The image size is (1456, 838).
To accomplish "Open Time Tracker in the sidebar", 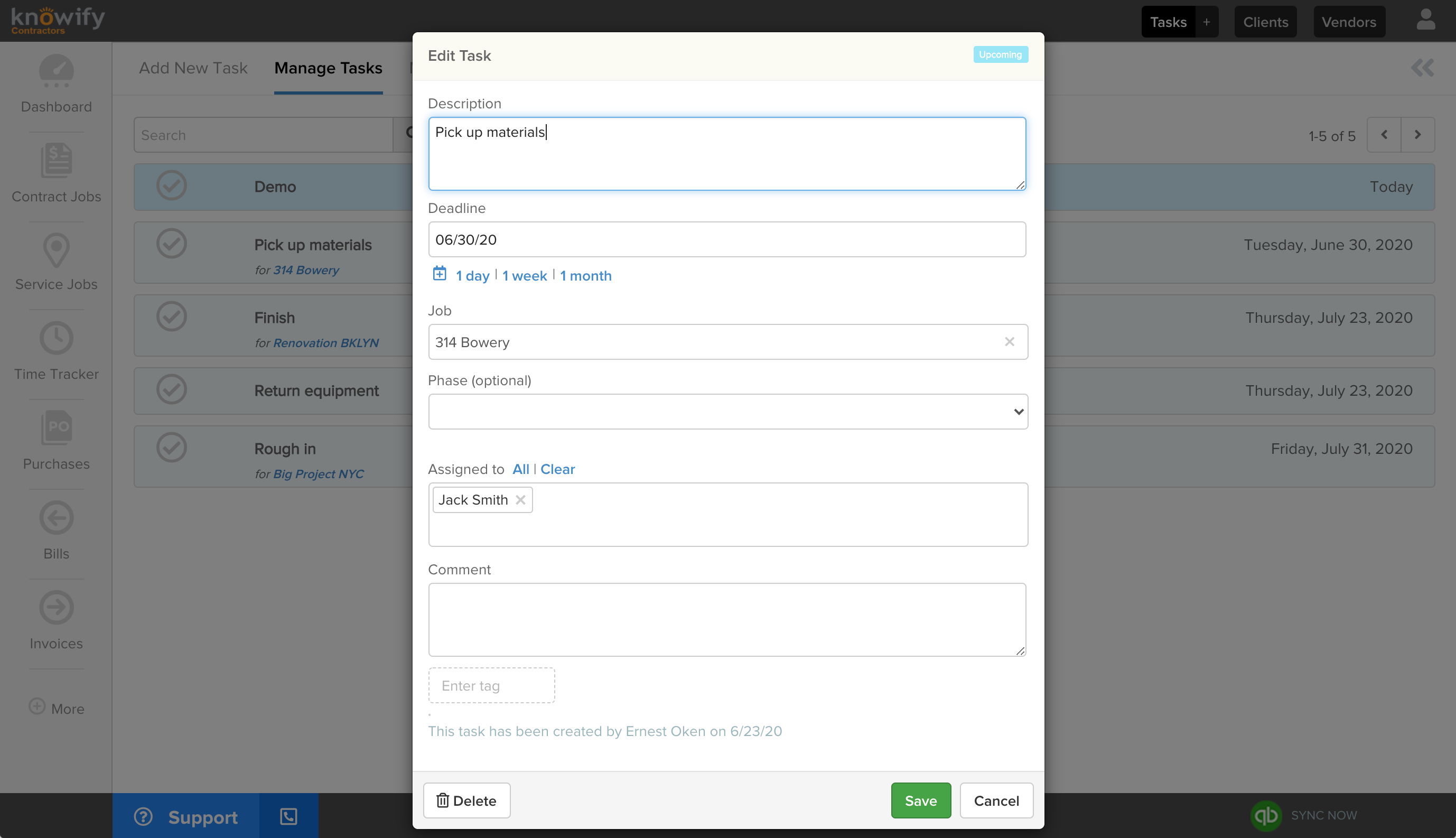I will [57, 351].
